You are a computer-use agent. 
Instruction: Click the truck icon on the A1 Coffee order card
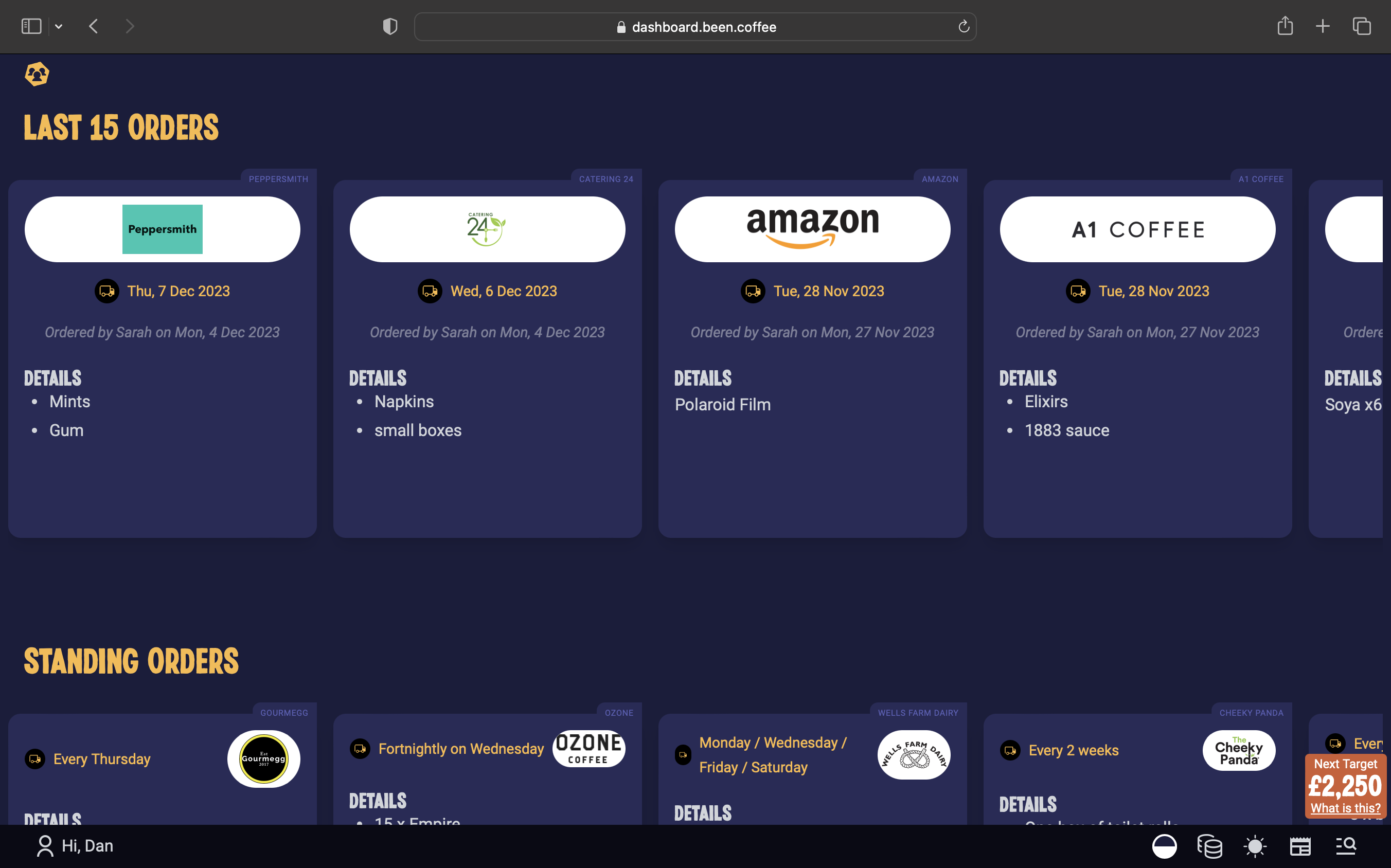[1078, 291]
